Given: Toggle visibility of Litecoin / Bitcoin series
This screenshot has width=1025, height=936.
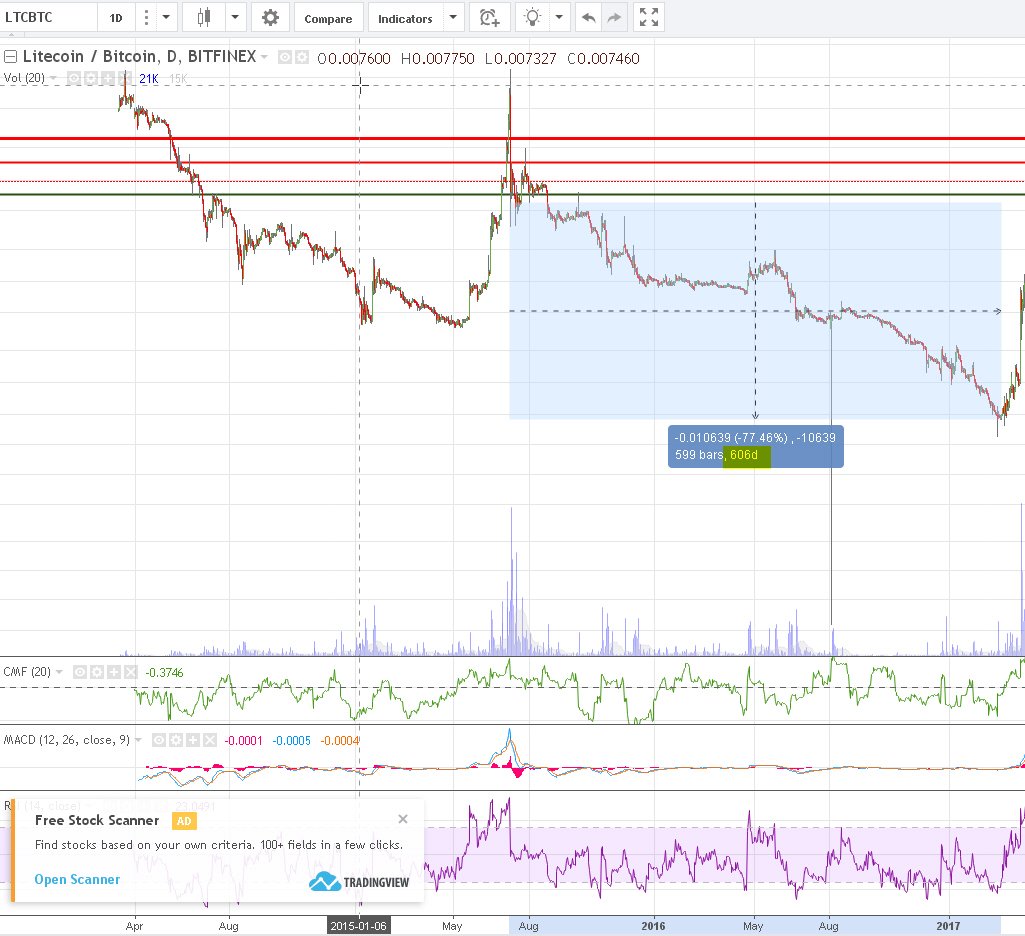Looking at the screenshot, I should pos(284,58).
